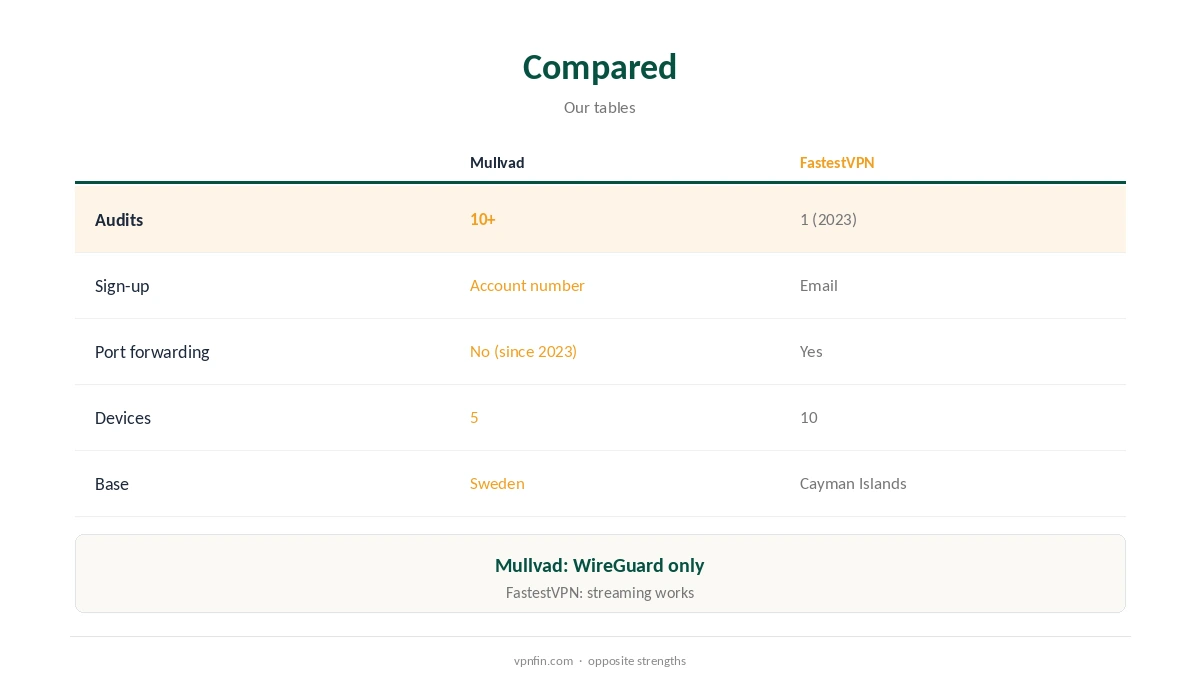1200x680 pixels.
Task: Click the 'opposite strengths' footer text
Action: click(637, 661)
